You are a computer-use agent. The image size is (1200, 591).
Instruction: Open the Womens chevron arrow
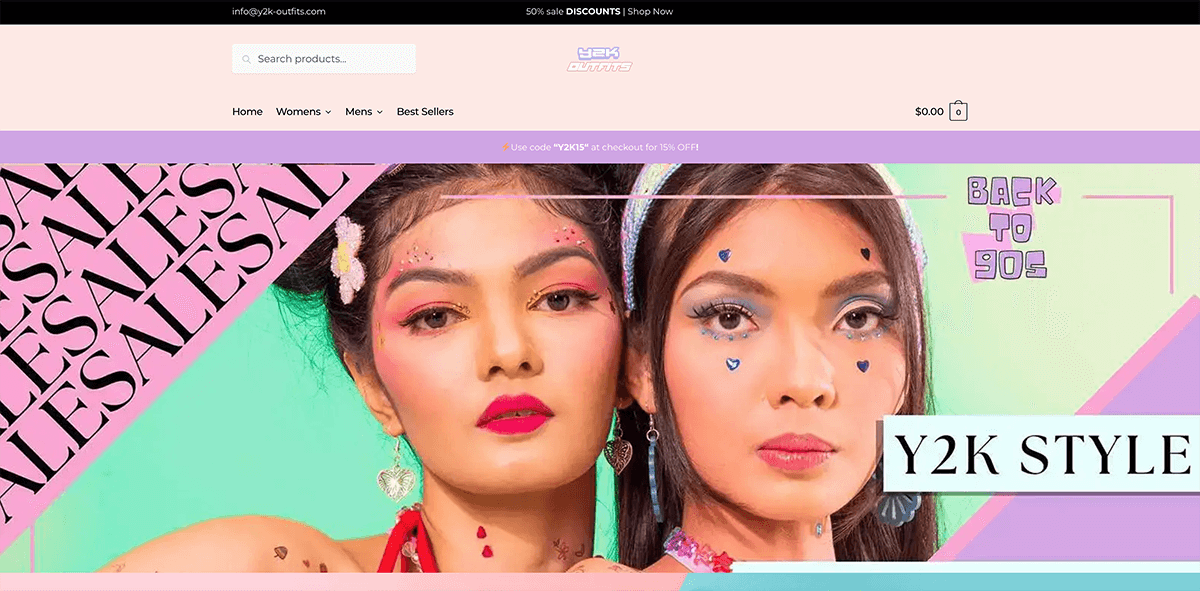(x=327, y=112)
